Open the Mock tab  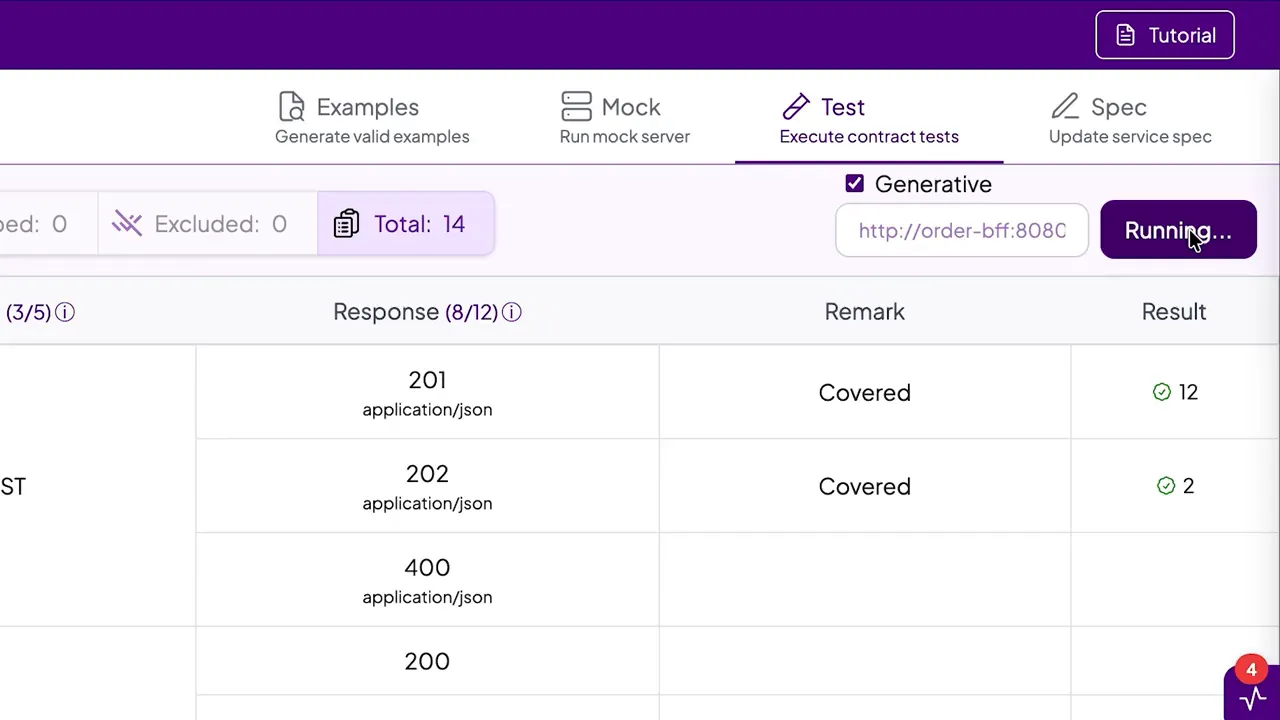point(625,117)
